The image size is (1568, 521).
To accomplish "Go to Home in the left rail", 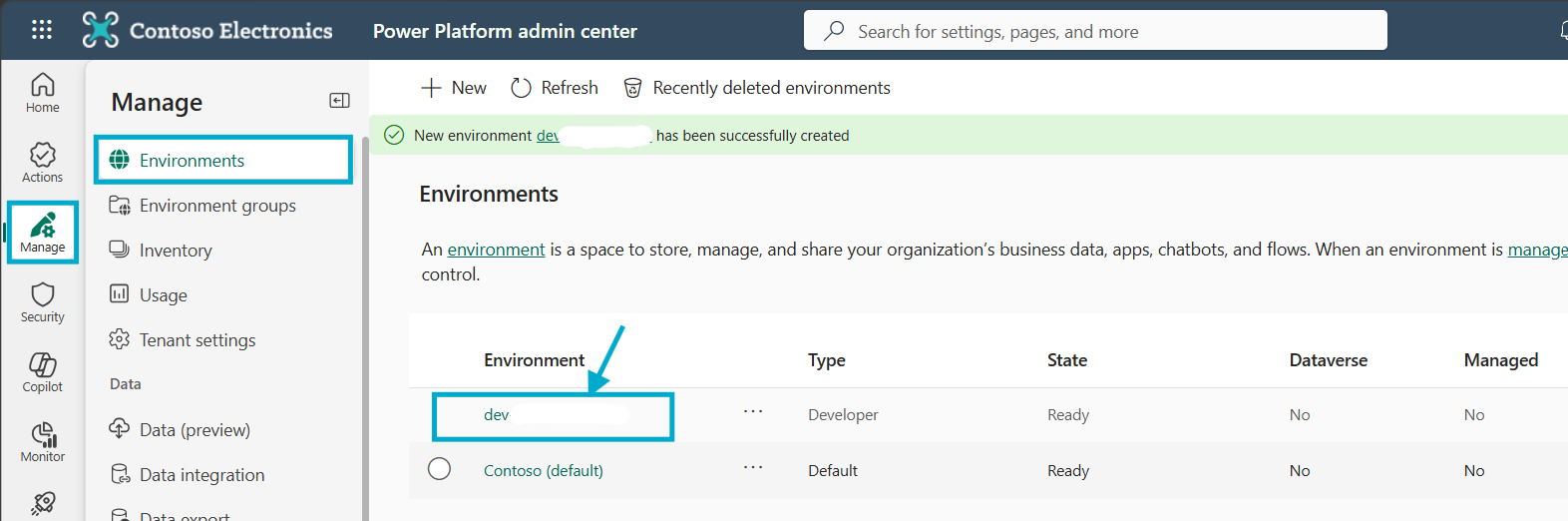I will 42,93.
